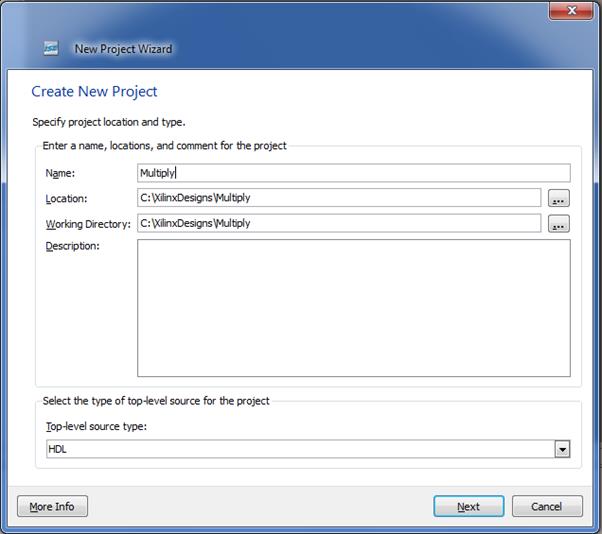
Task: Click the New Project Wizard title text
Action: click(x=123, y=49)
